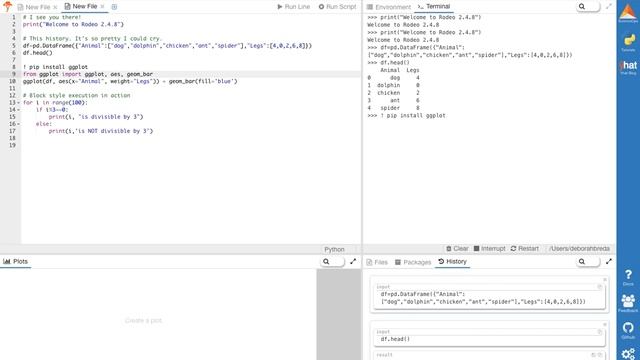Remove the DataFrame history block
640x360 pixels.
[605, 280]
